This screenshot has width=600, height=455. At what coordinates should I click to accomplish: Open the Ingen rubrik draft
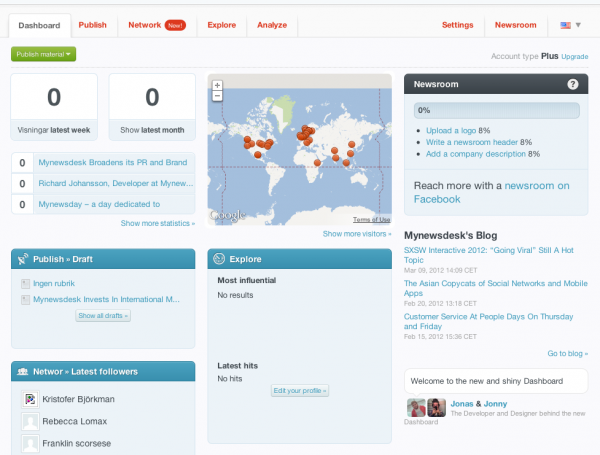point(54,284)
